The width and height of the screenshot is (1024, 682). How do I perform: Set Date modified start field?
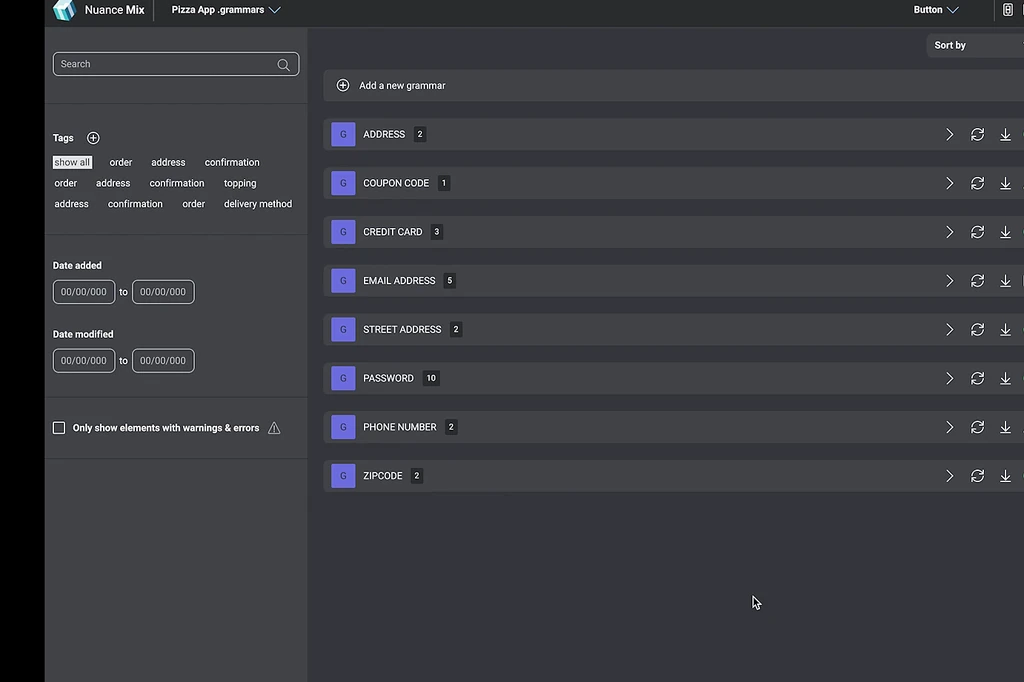[84, 361]
